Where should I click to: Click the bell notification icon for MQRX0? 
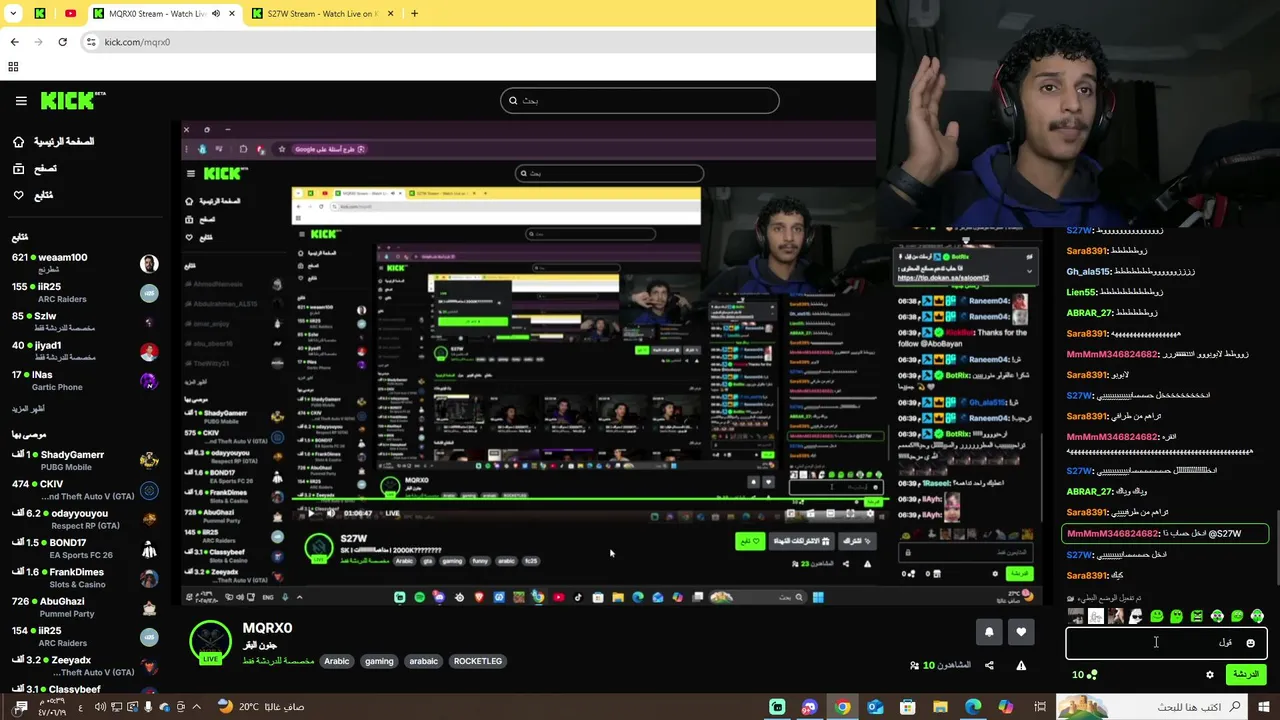tap(989, 632)
